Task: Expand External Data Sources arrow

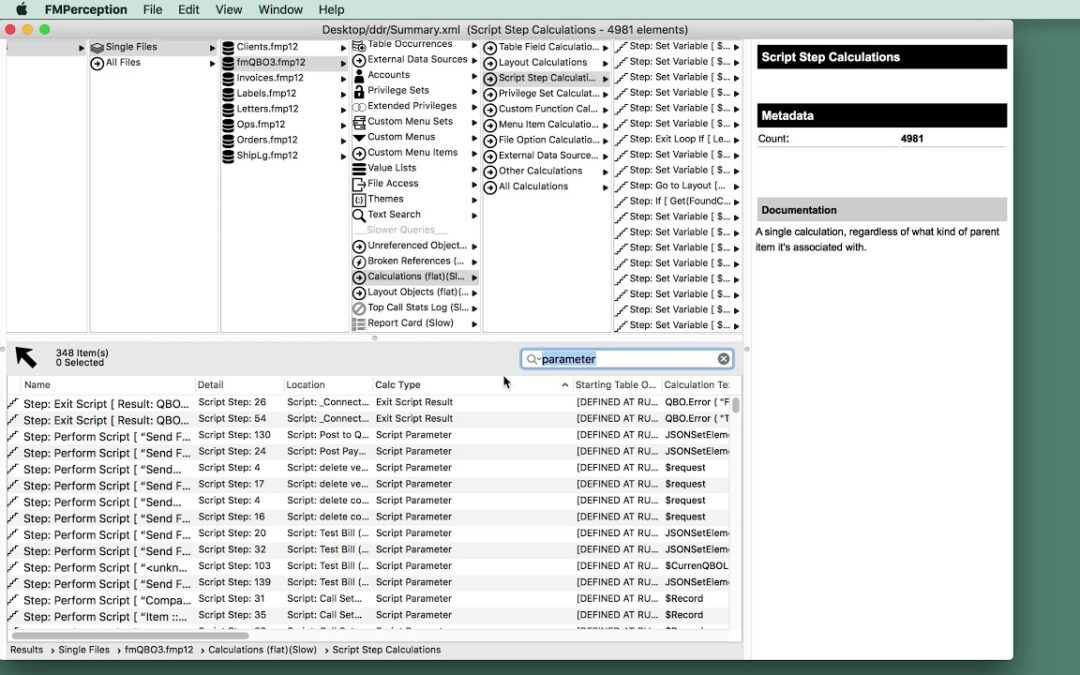Action: pos(474,61)
